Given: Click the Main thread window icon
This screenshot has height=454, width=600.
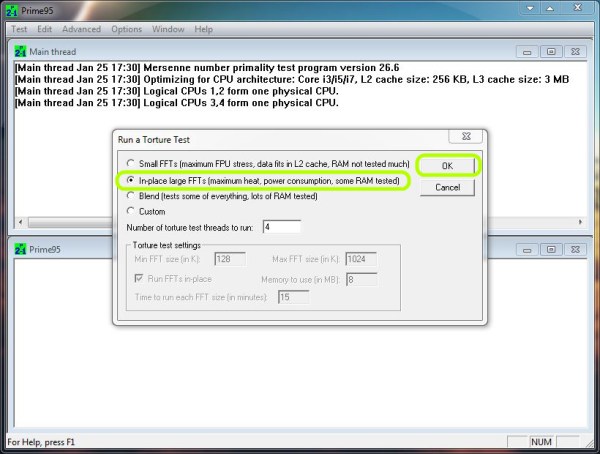Looking at the screenshot, I should pyautogui.click(x=20, y=51).
